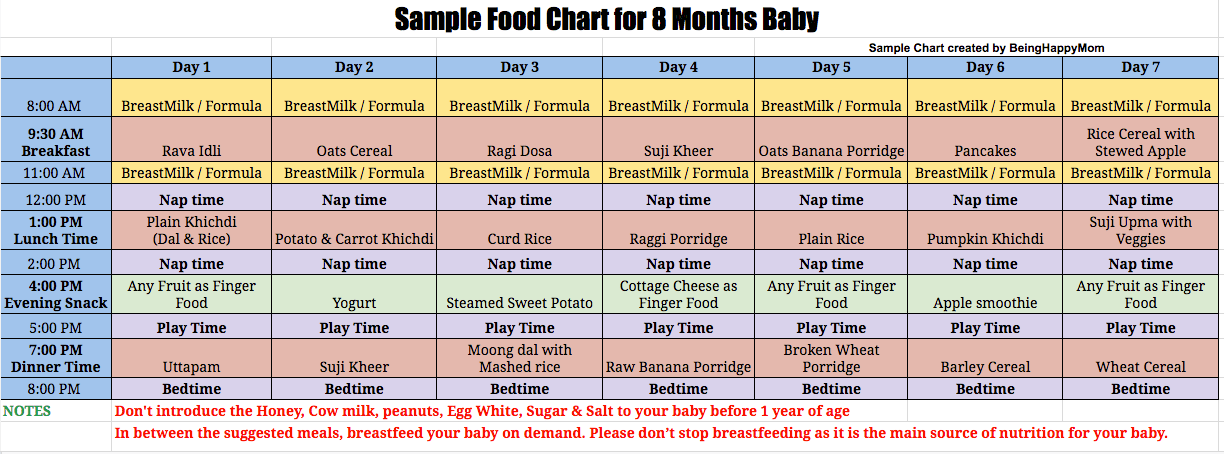Select the Broken Wheat Porridge cell
The width and height of the screenshot is (1224, 454).
(x=831, y=358)
